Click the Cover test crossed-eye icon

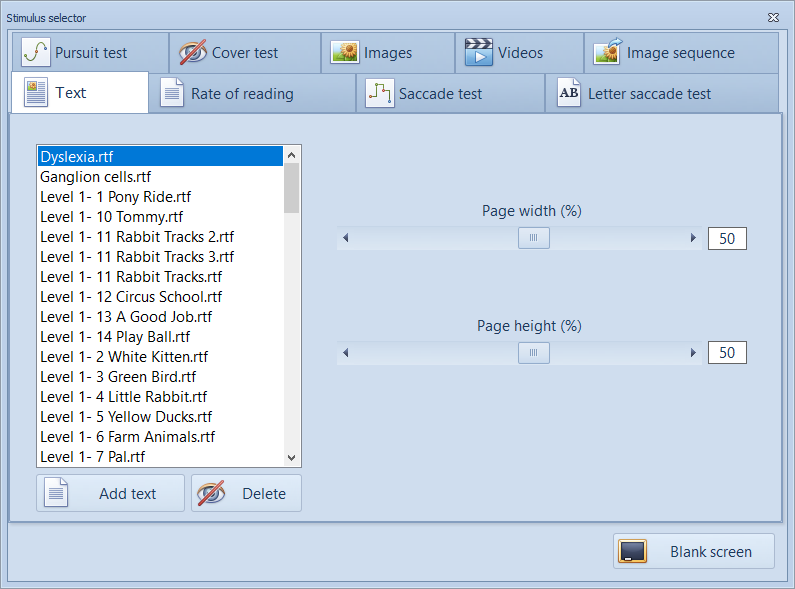tap(193, 53)
